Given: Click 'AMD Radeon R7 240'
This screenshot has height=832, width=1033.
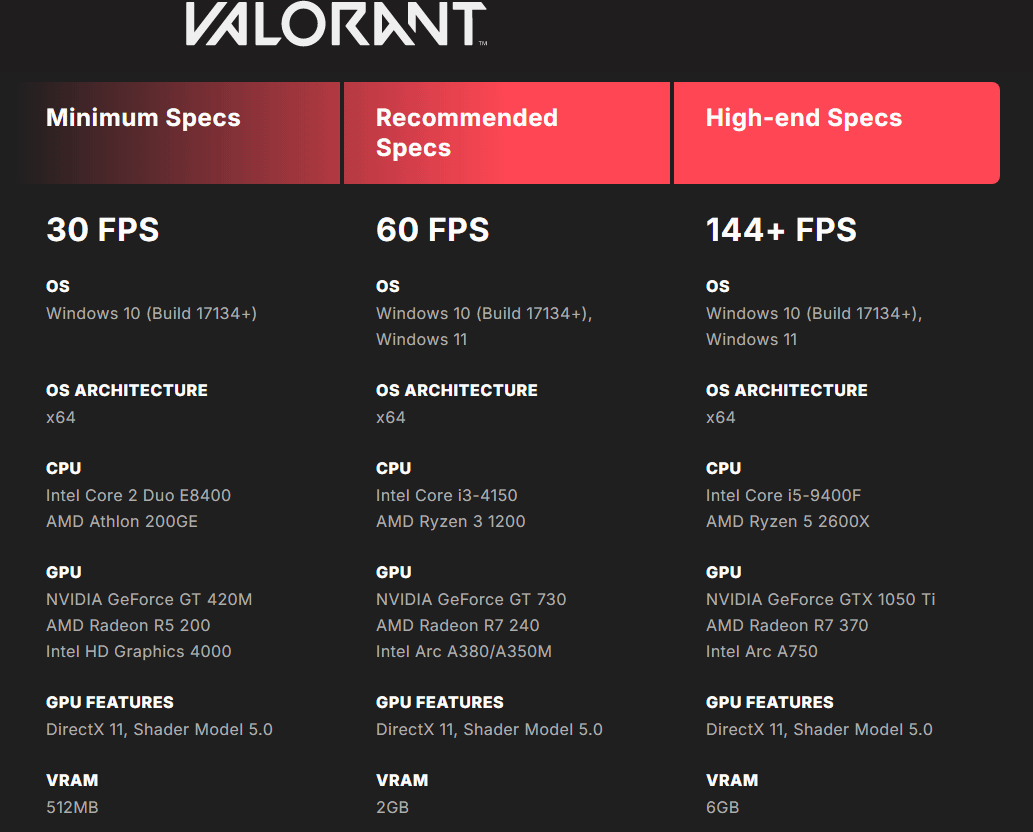Looking at the screenshot, I should (458, 626).
